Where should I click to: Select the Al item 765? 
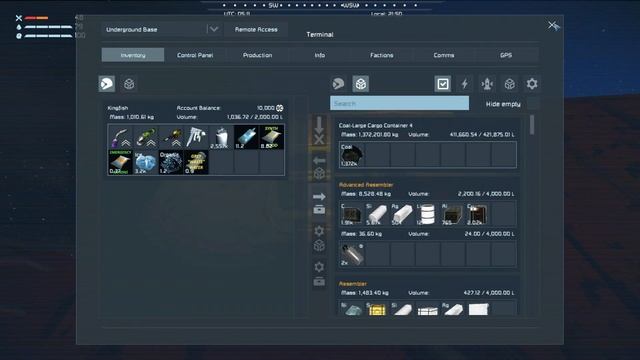tap(453, 214)
